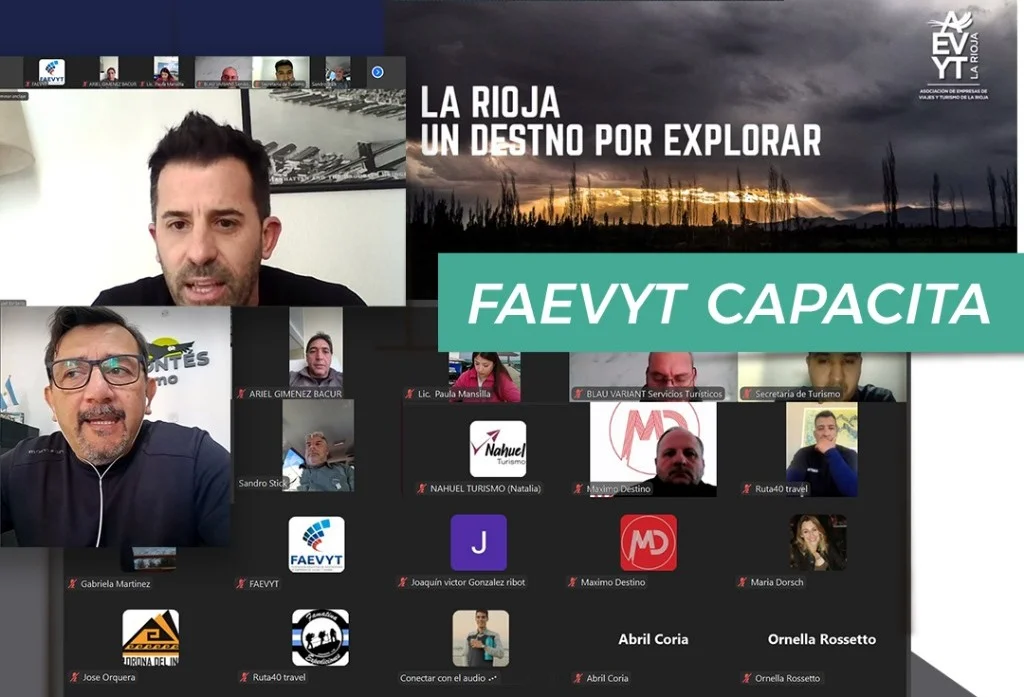Toggle the mute icon for Secretaría de Turismo
Screen dimensions: 1024x697
[x=748, y=394]
